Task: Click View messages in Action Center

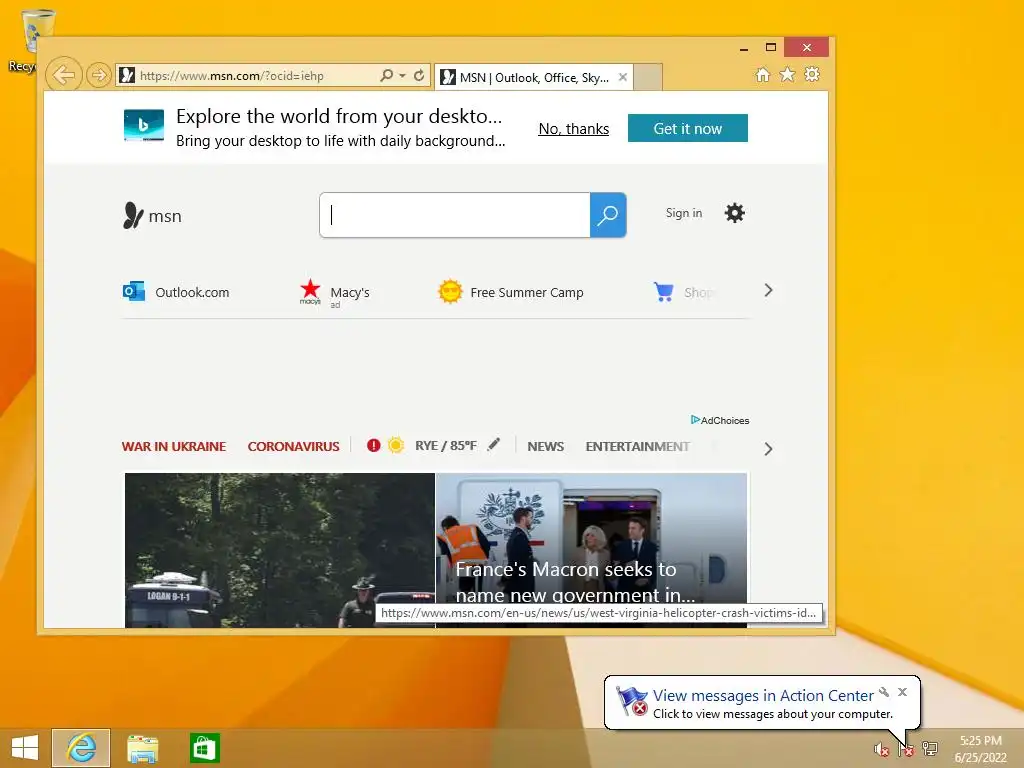Action: pyautogui.click(x=763, y=696)
